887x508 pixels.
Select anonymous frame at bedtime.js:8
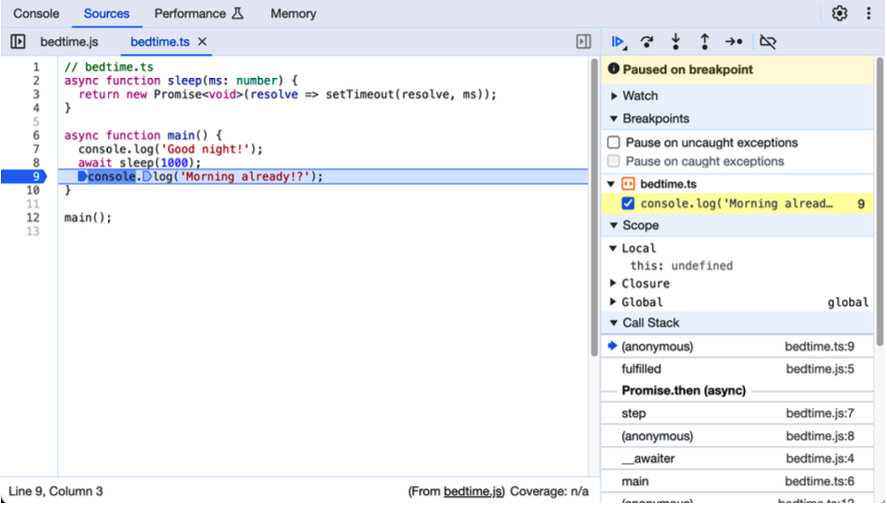pos(737,436)
